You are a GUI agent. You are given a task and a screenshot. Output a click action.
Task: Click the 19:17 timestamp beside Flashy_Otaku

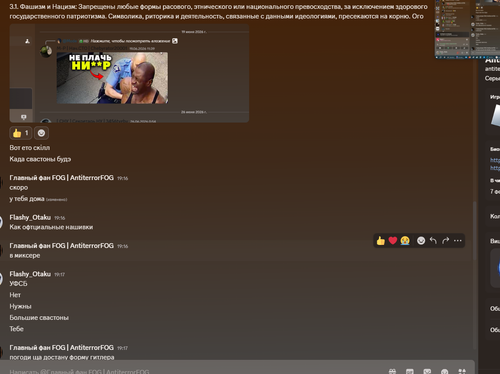coord(60,274)
